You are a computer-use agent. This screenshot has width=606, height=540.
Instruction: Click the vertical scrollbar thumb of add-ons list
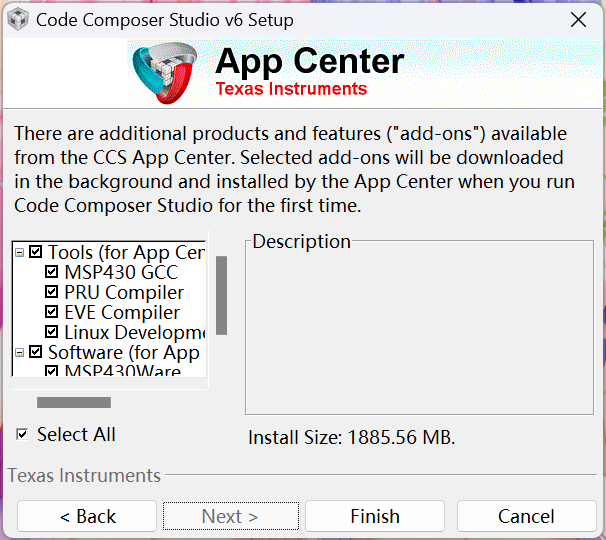pos(221,295)
